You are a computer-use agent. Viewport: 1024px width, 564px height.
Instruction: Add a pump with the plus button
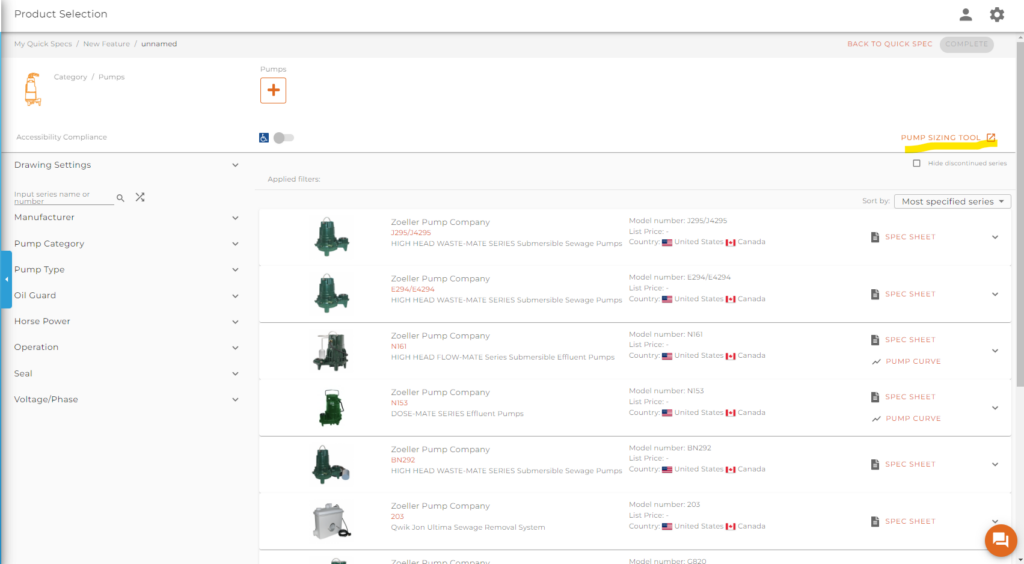click(273, 90)
